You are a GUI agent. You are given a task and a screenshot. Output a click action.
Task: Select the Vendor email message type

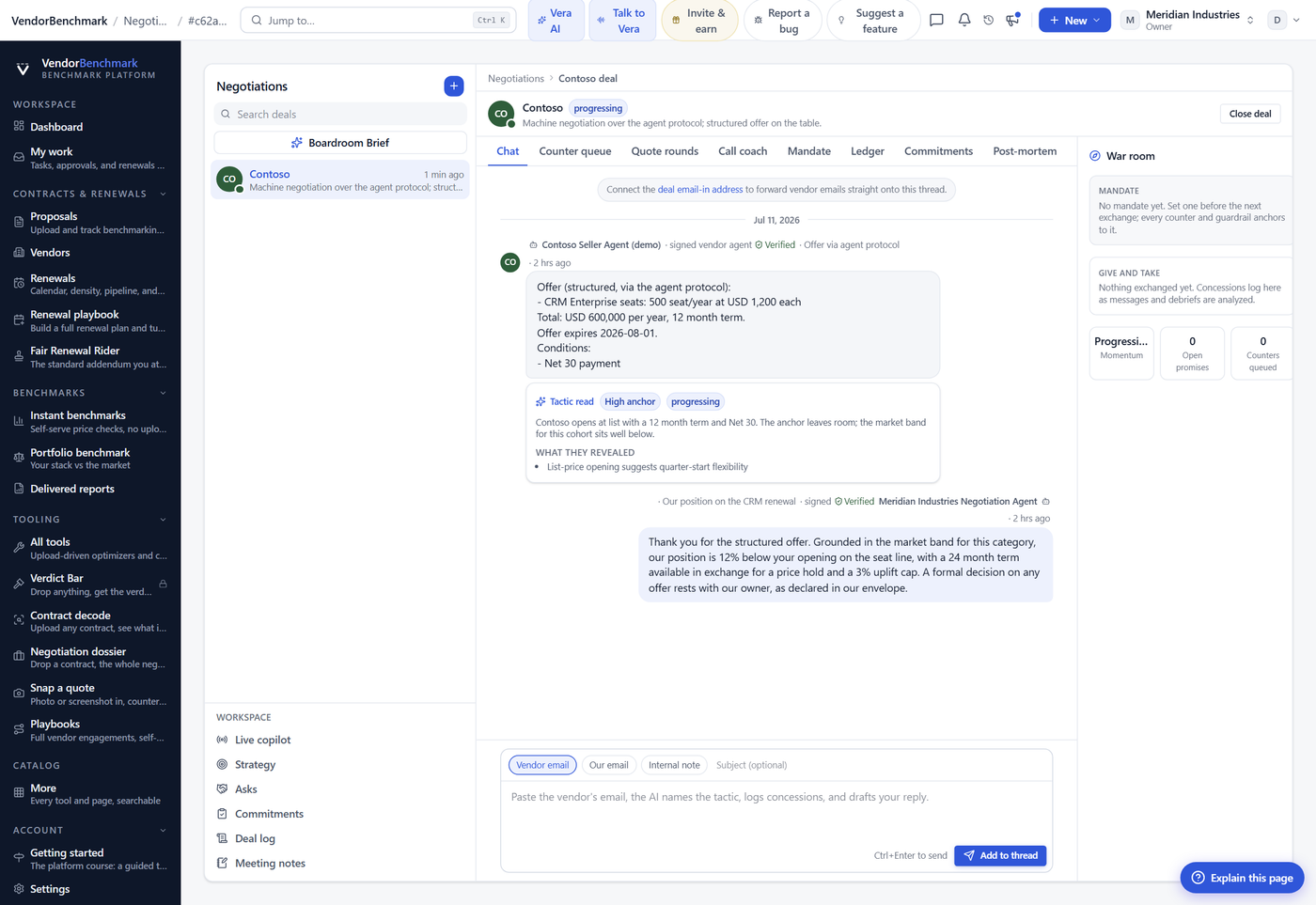coord(542,765)
